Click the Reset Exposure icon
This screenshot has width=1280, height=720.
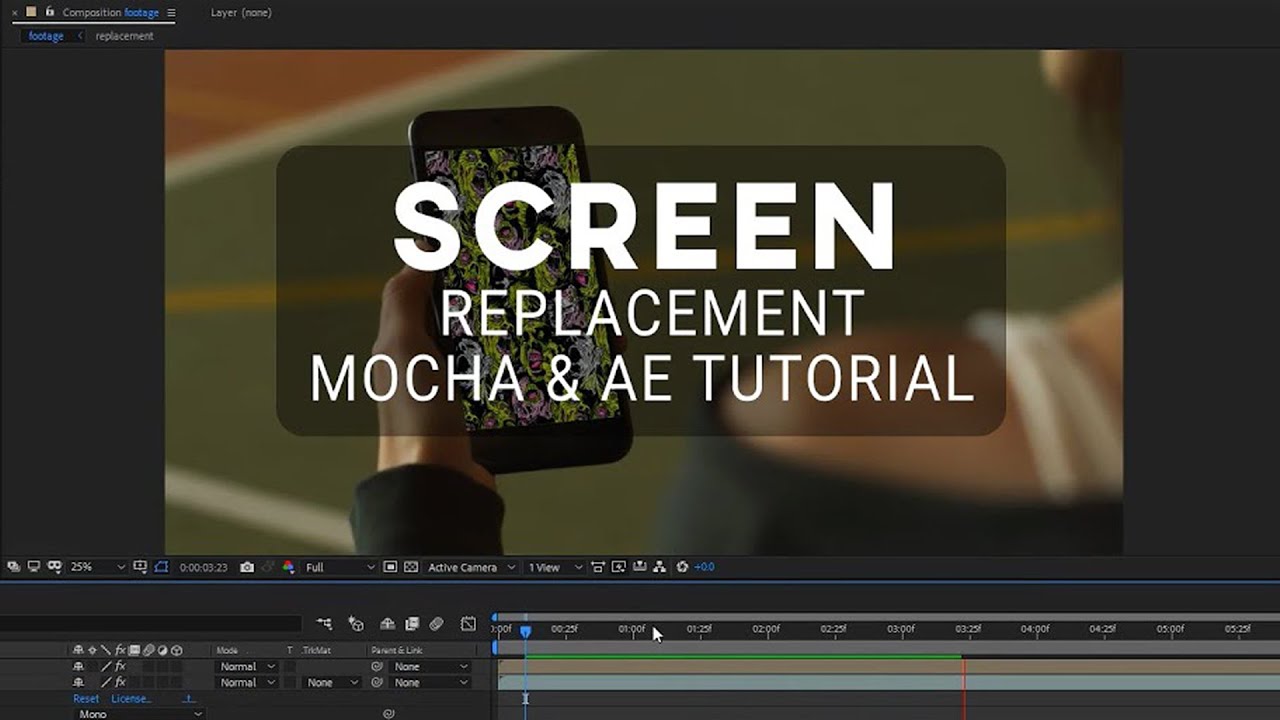[x=682, y=567]
